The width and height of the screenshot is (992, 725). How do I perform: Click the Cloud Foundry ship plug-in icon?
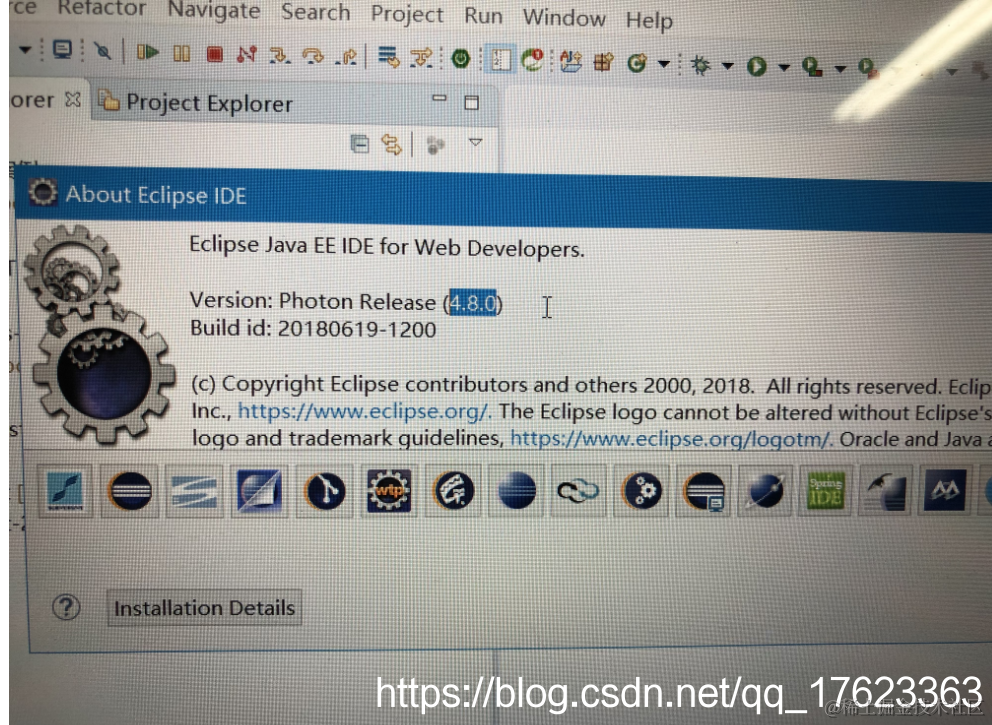454,490
